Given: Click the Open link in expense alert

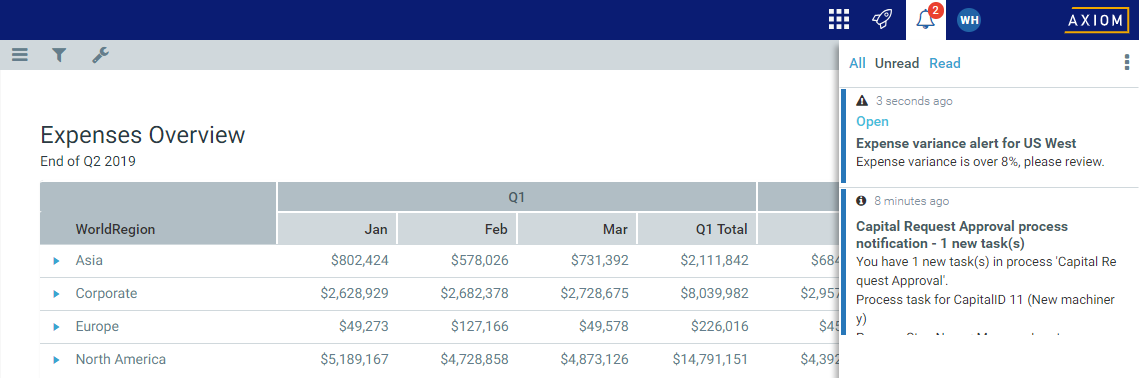Looking at the screenshot, I should (x=872, y=121).
